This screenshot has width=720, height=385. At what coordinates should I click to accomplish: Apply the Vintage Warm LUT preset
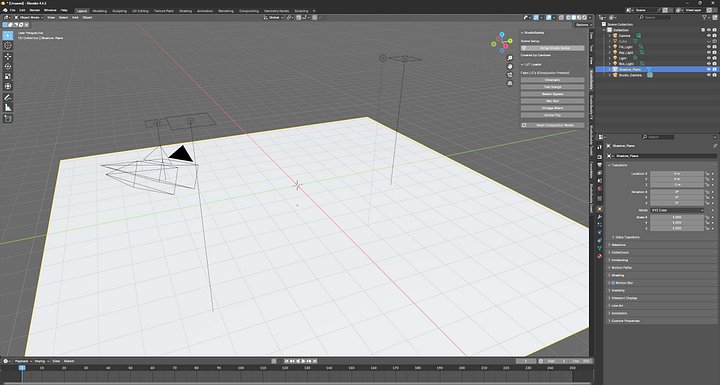(552, 108)
